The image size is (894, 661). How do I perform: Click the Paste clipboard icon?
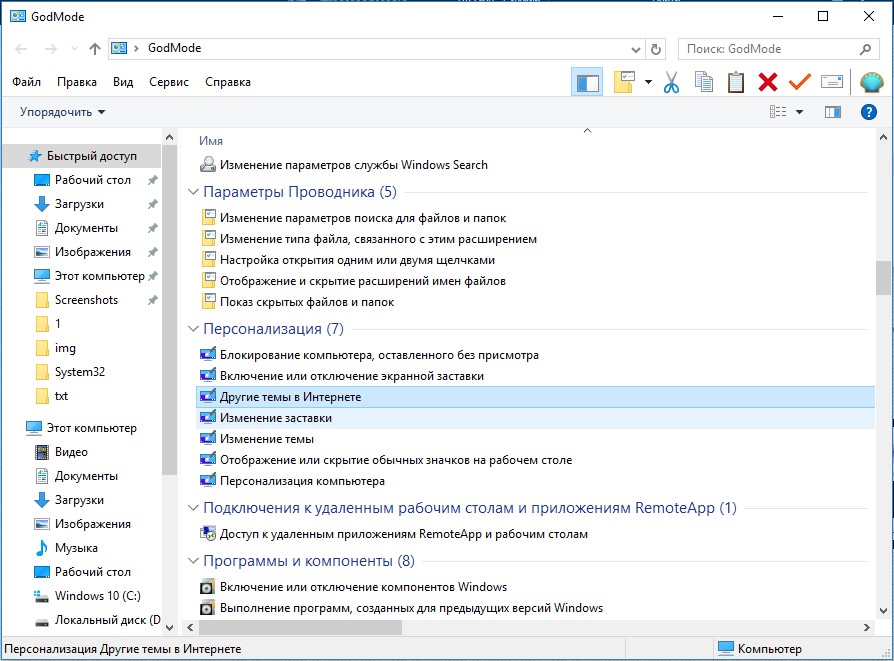735,82
